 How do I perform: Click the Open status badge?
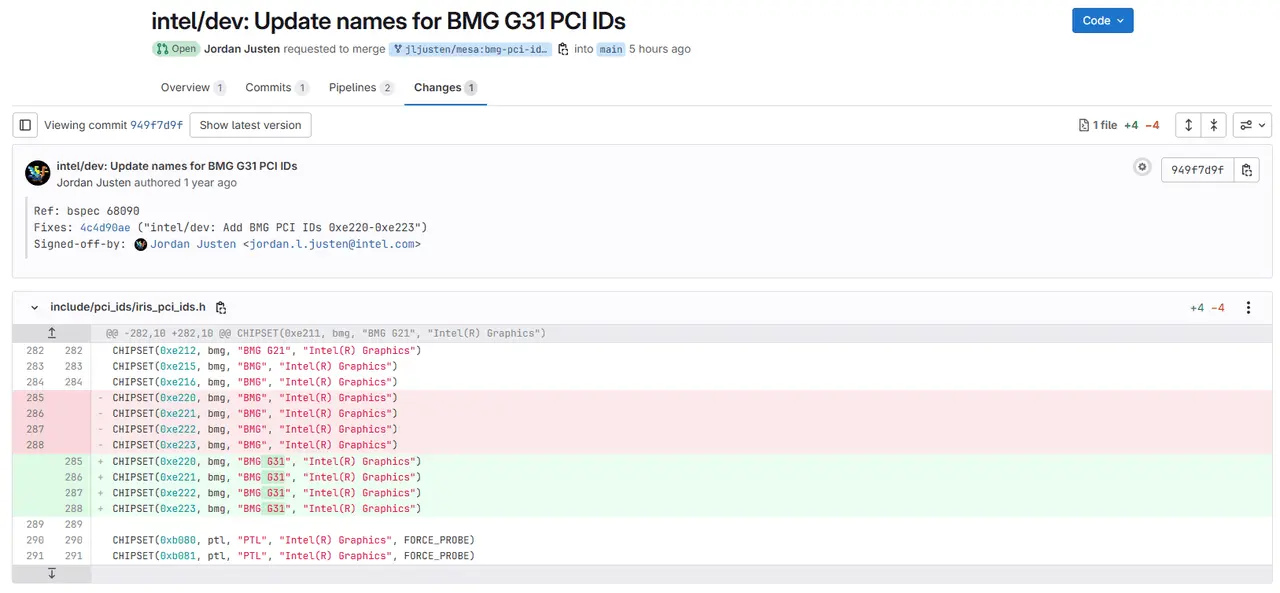pos(175,49)
